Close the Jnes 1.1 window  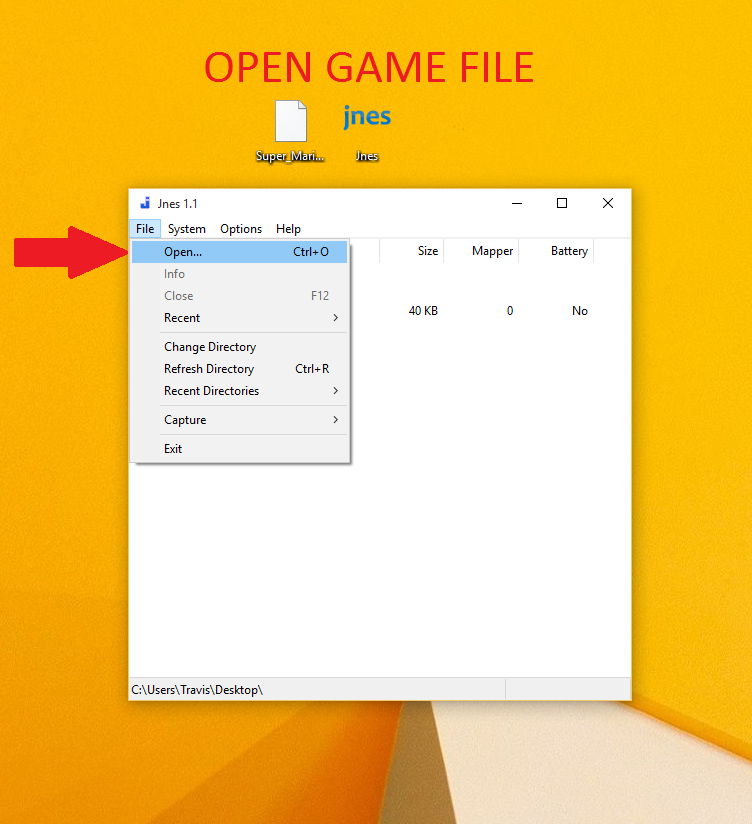[607, 203]
